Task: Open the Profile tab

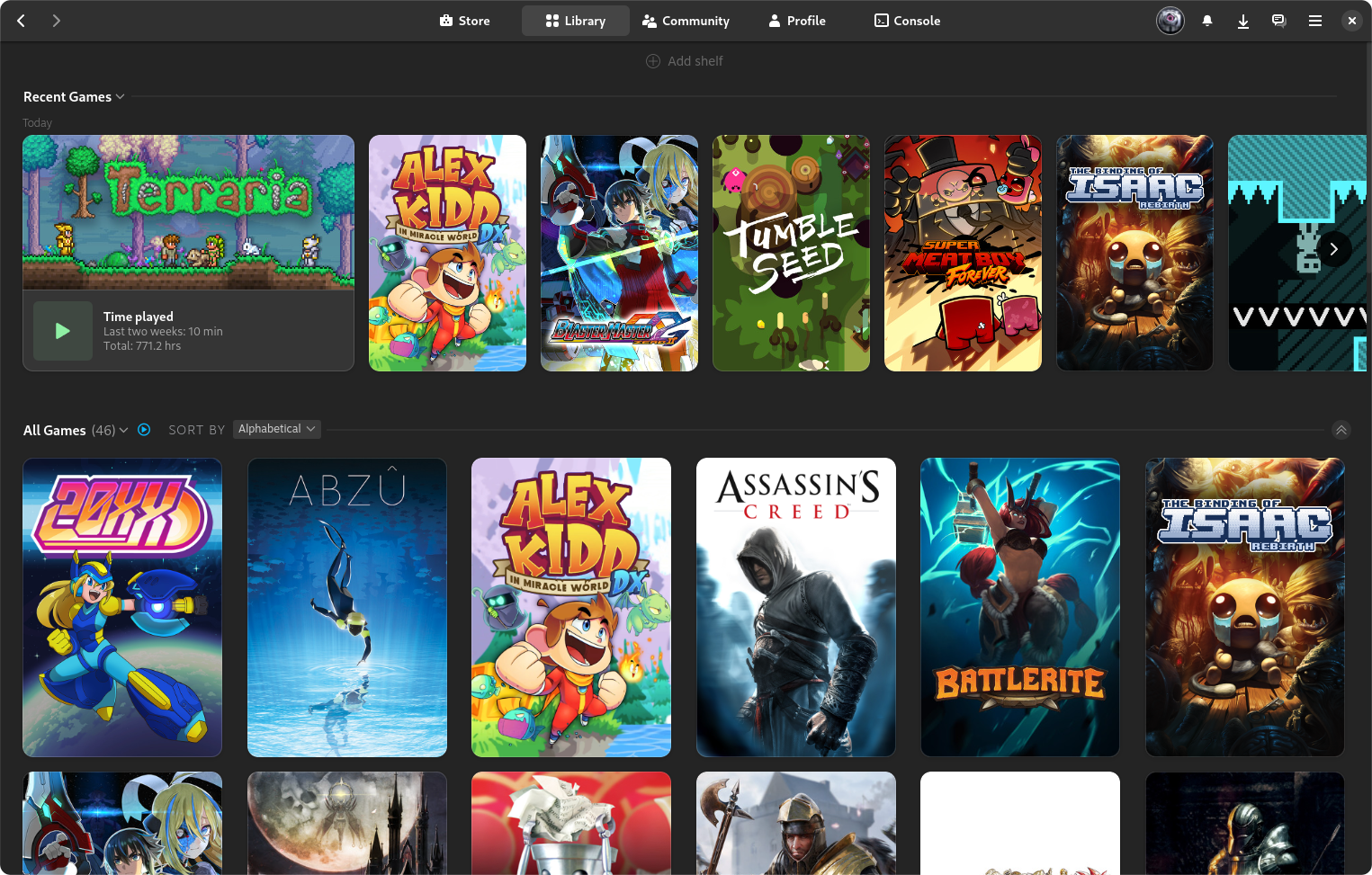Action: pyautogui.click(x=797, y=21)
